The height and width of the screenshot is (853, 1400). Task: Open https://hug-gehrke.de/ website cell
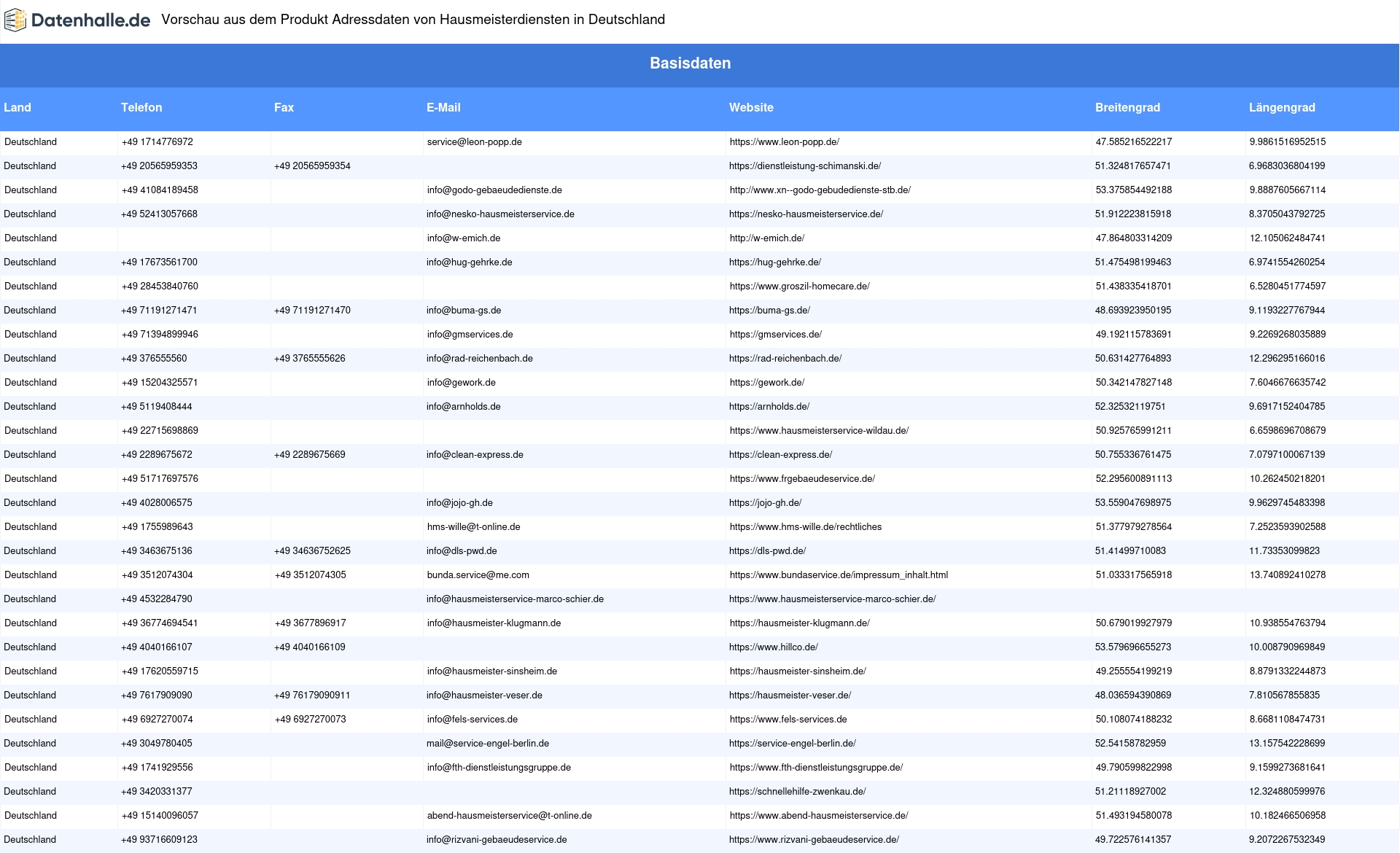coord(775,262)
